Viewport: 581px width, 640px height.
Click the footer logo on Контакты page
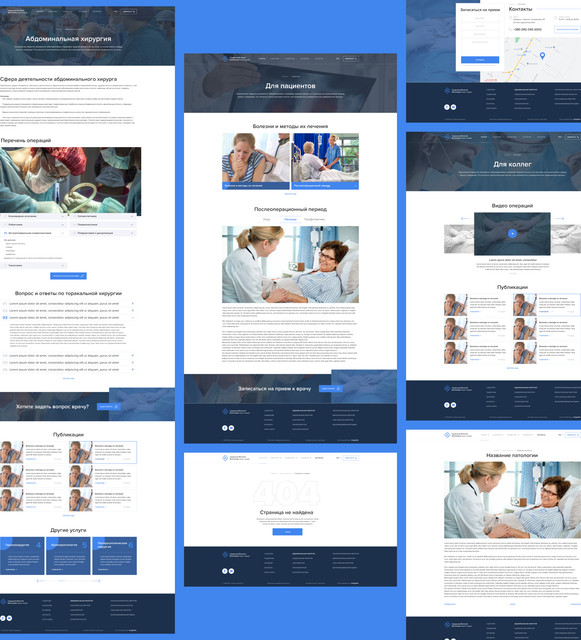[459, 91]
